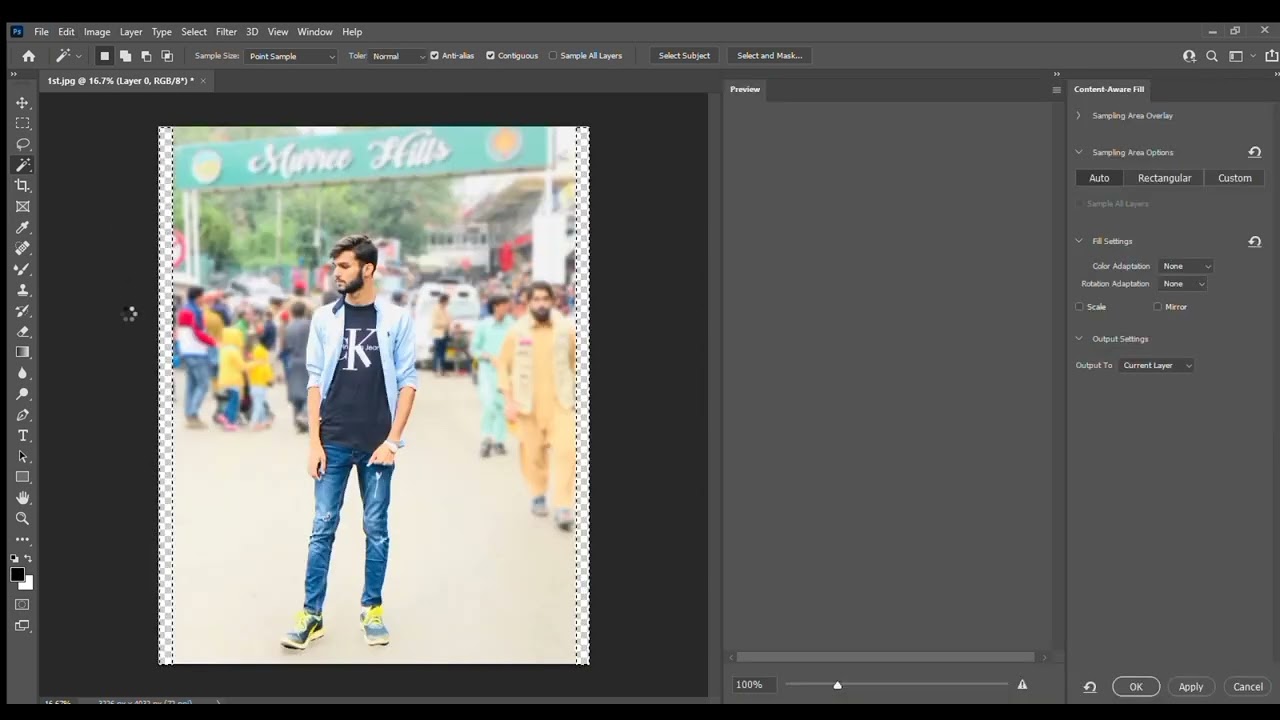Image resolution: width=1280 pixels, height=720 pixels.
Task: Reset the Fill Settings with its arrow icon
Action: pyautogui.click(x=1254, y=241)
